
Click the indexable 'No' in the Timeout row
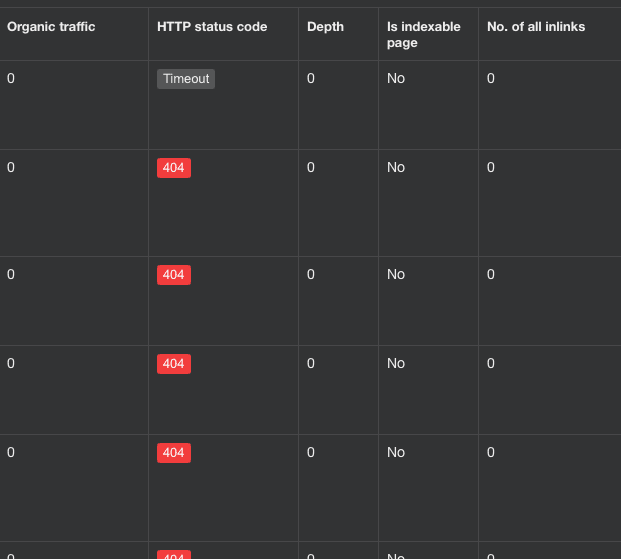click(396, 79)
